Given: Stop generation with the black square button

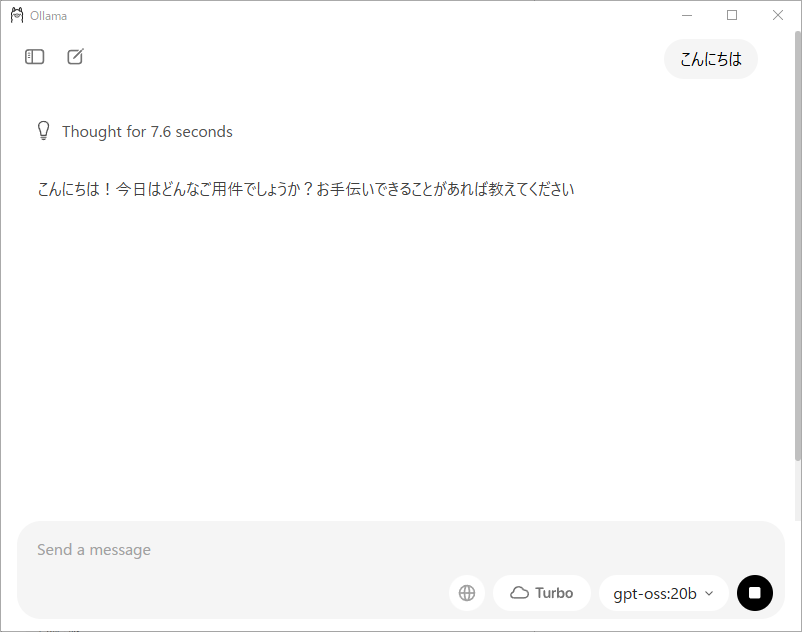Looking at the screenshot, I should 754,593.
